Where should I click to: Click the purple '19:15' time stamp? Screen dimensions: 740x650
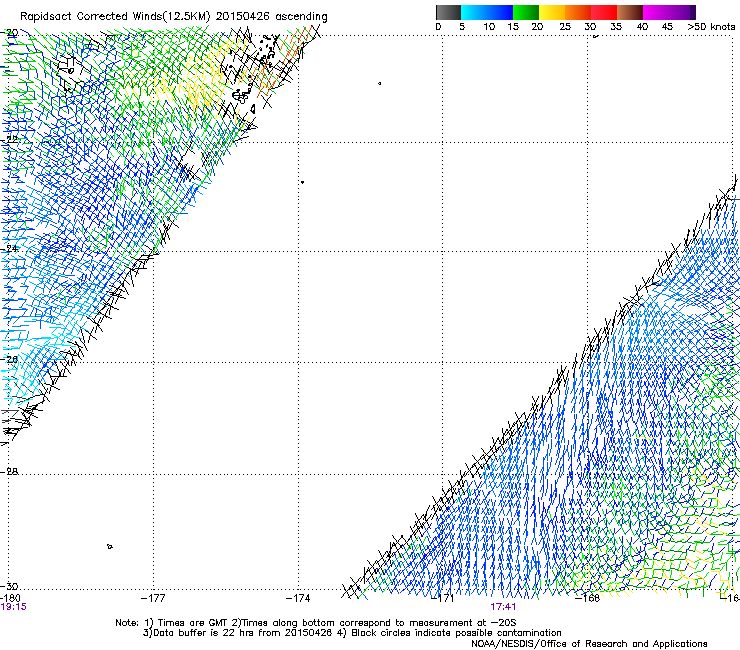click(x=14, y=607)
